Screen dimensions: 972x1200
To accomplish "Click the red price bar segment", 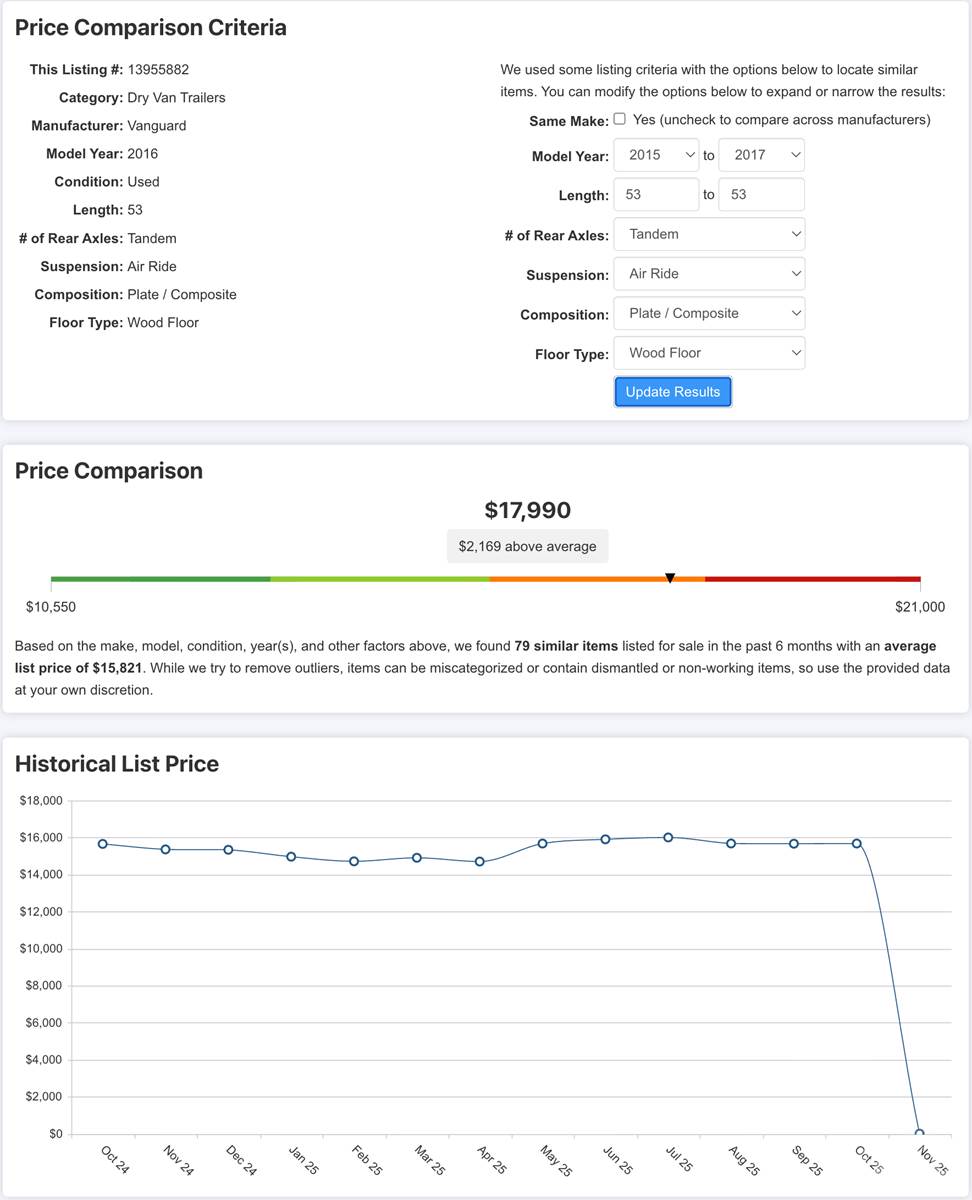I will coord(812,579).
